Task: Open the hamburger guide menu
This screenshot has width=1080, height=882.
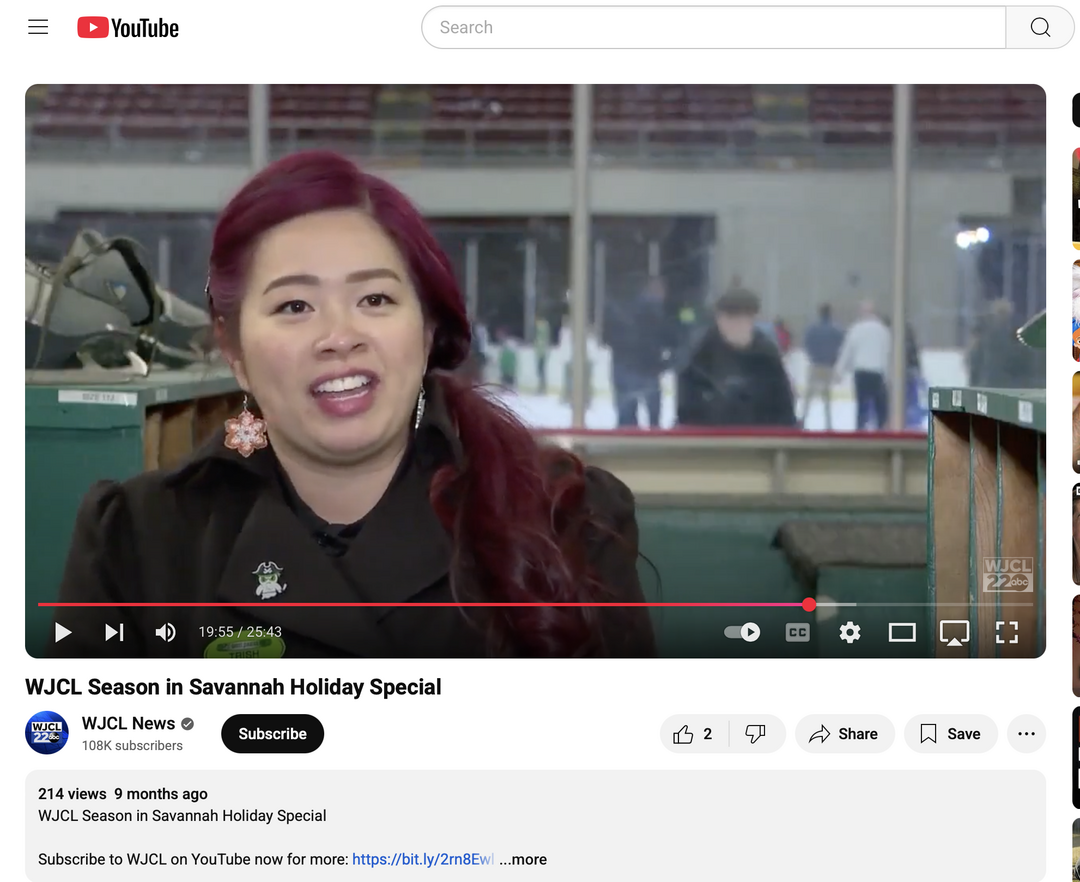Action: click(38, 27)
